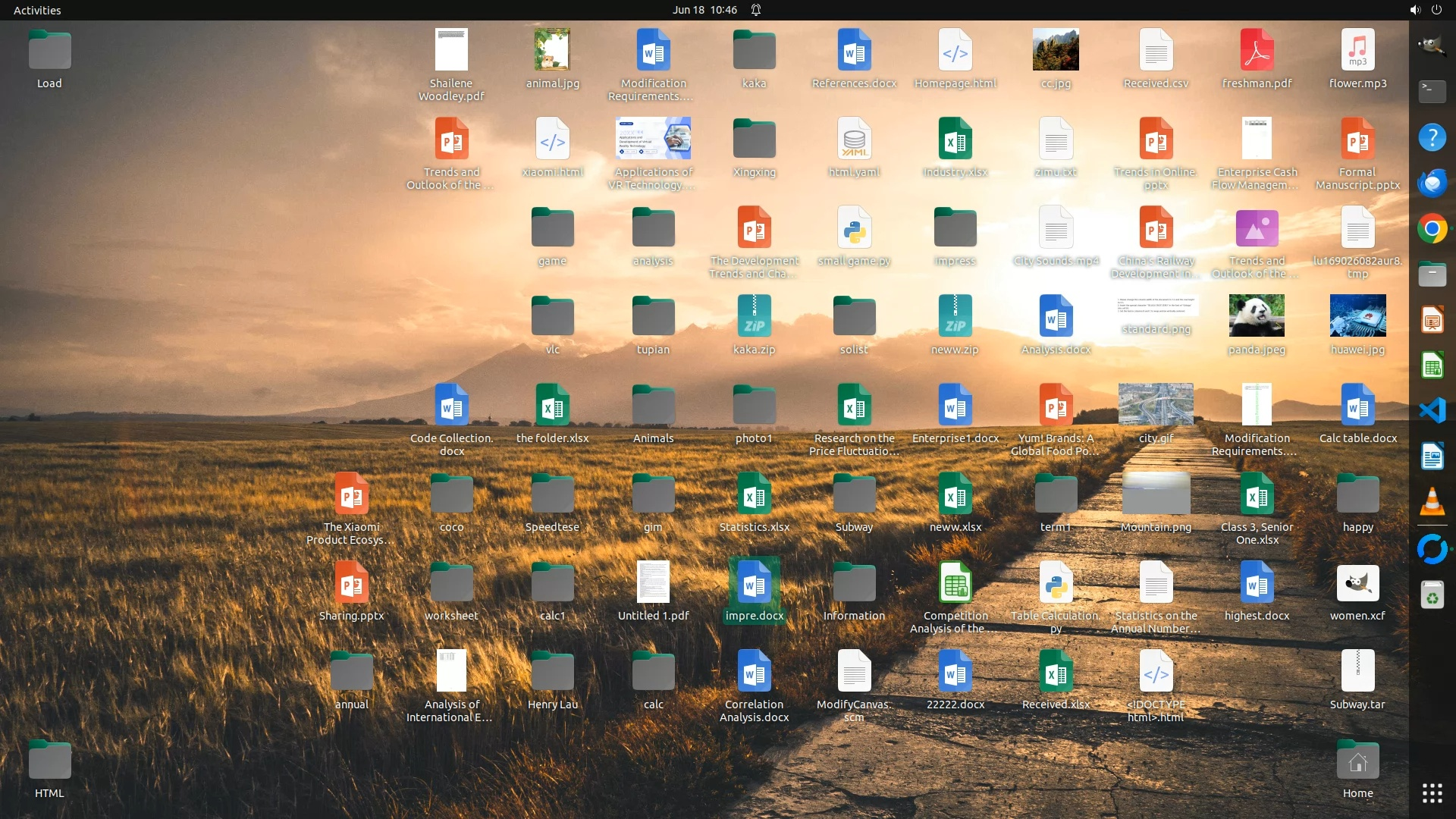Click the power icon in top bar
The width and height of the screenshot is (1456, 819).
pos(1436,10)
